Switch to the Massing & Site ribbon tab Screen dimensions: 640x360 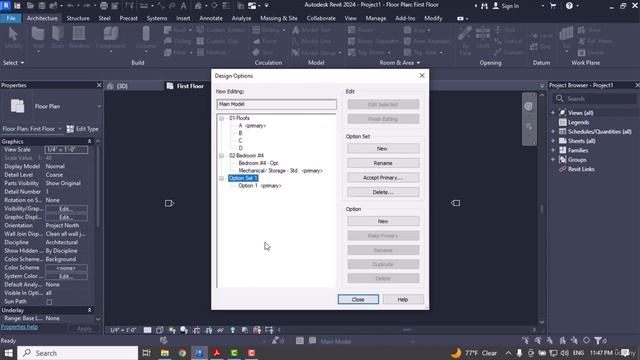point(279,18)
